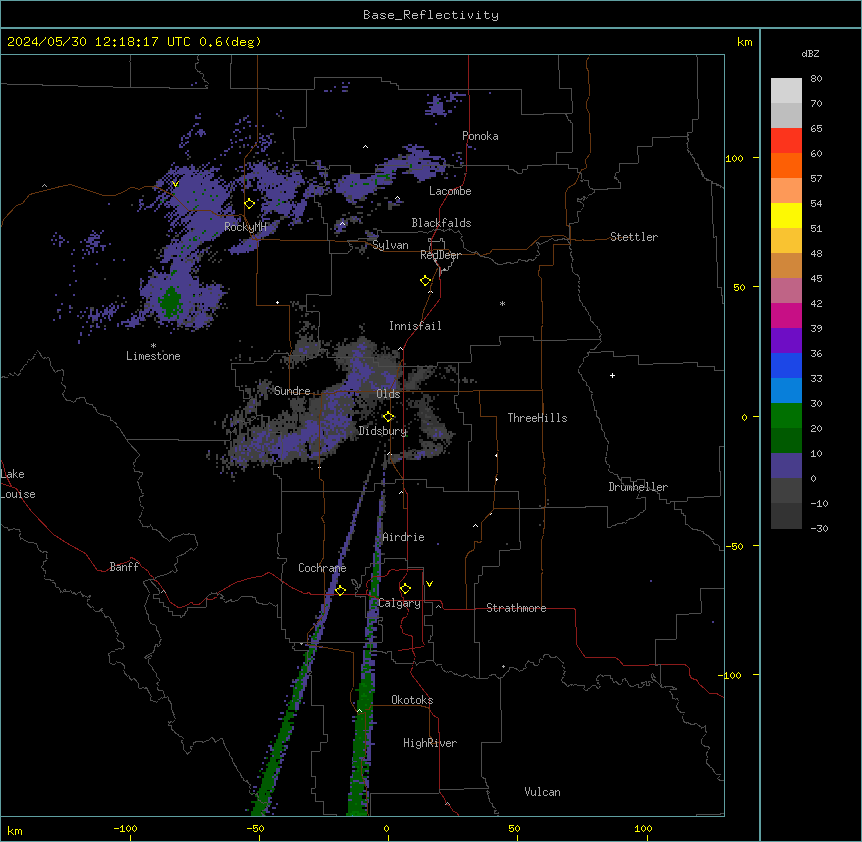This screenshot has width=862, height=842.
Task: Click the white plus marker north of Drumheller
Action: click(612, 375)
